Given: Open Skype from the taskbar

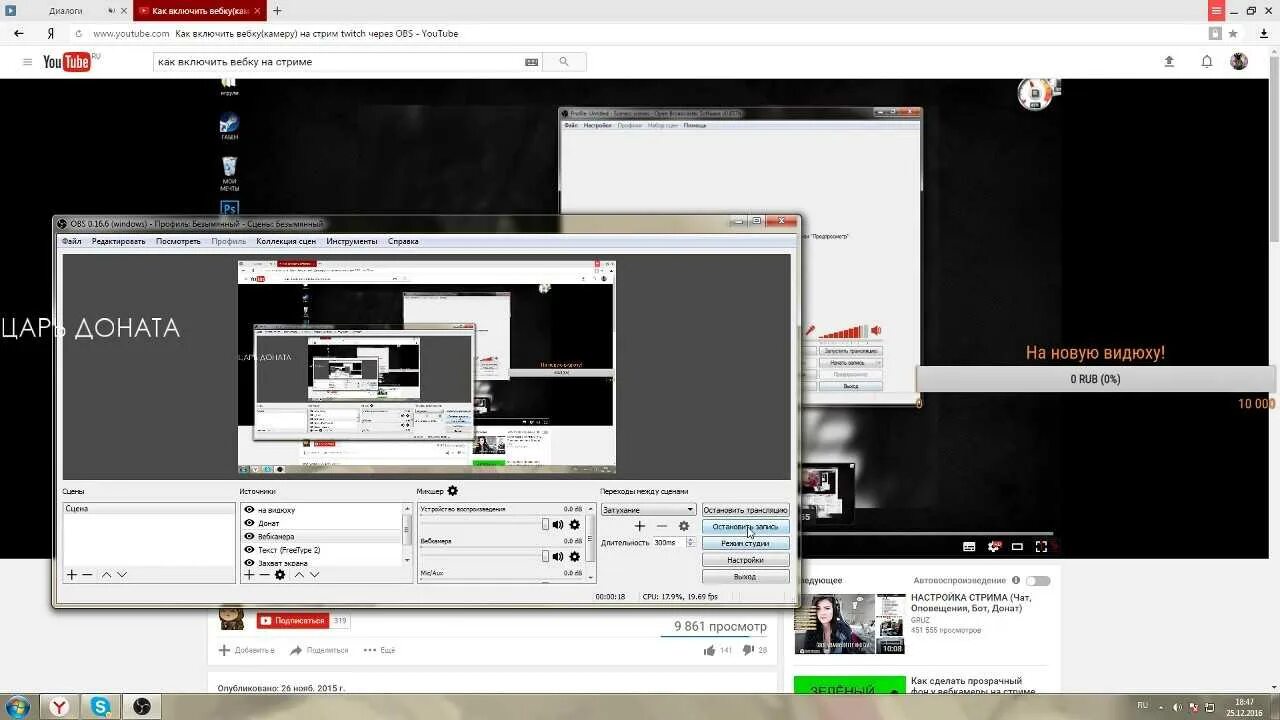Looking at the screenshot, I should point(101,707).
